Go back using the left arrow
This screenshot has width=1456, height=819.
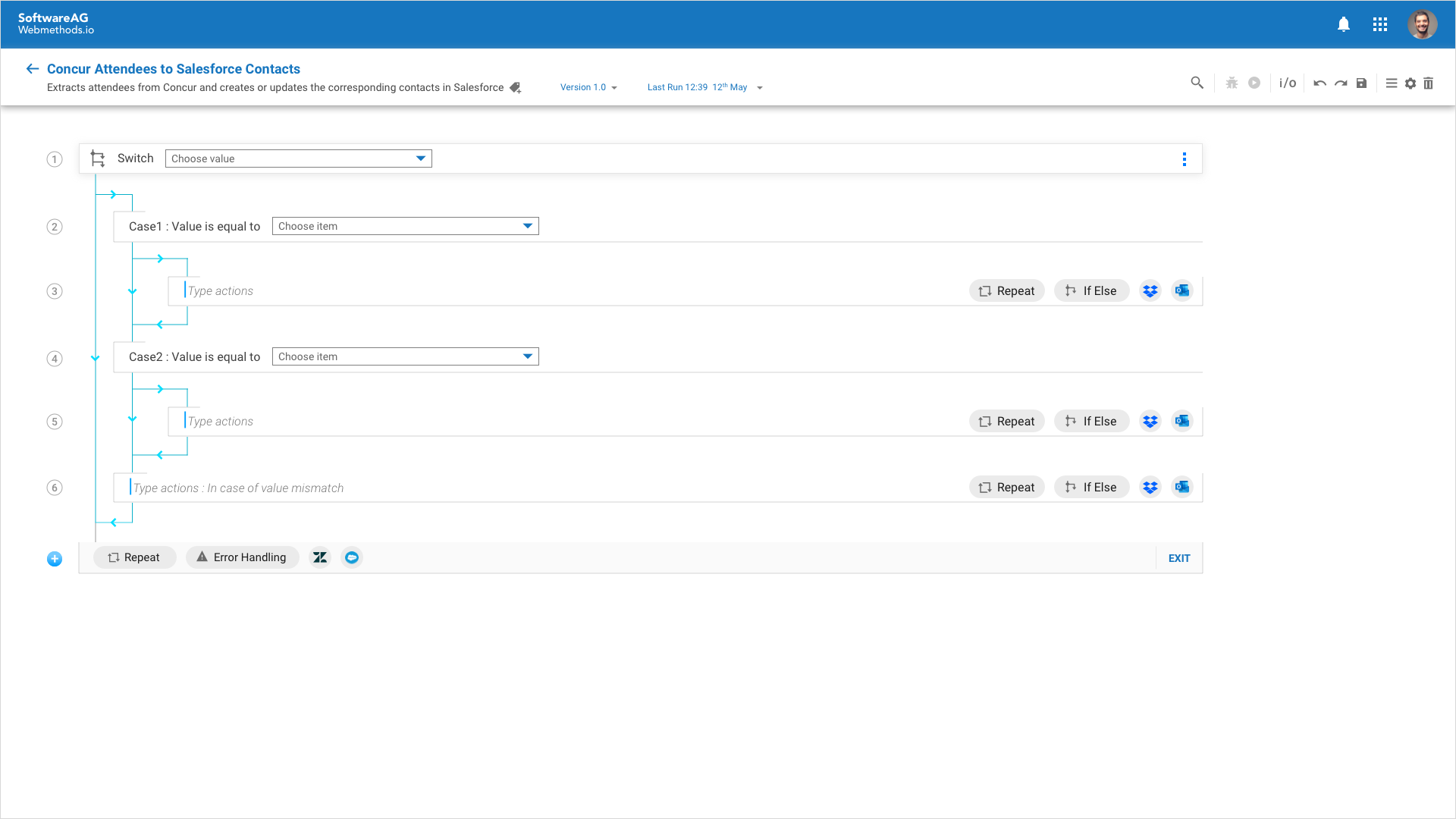(x=32, y=69)
